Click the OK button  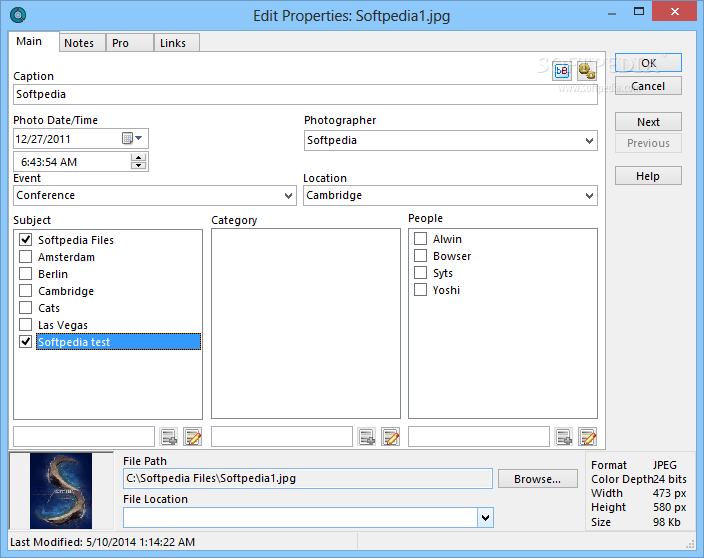(x=648, y=63)
